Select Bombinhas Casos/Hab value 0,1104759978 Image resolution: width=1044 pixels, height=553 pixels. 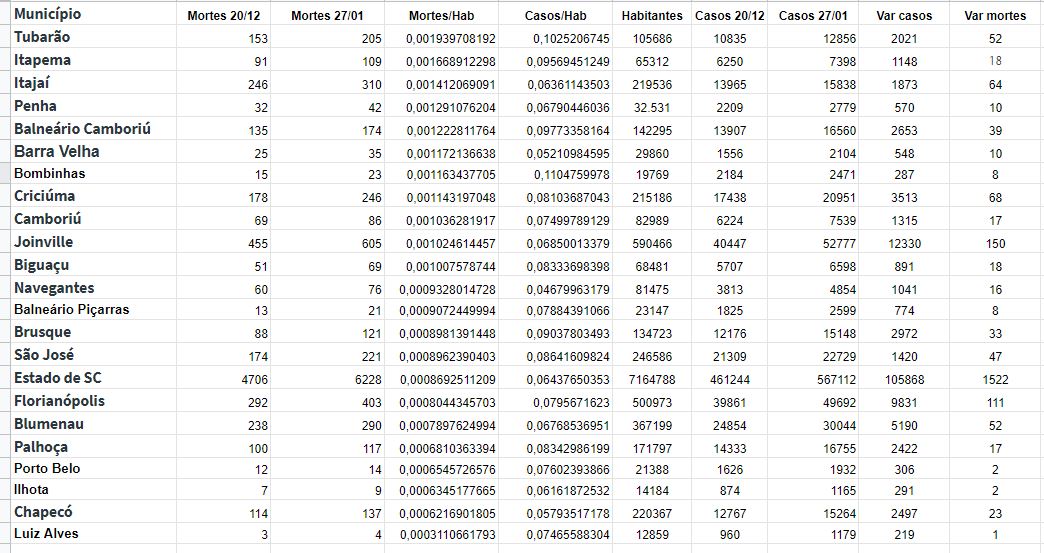click(571, 175)
